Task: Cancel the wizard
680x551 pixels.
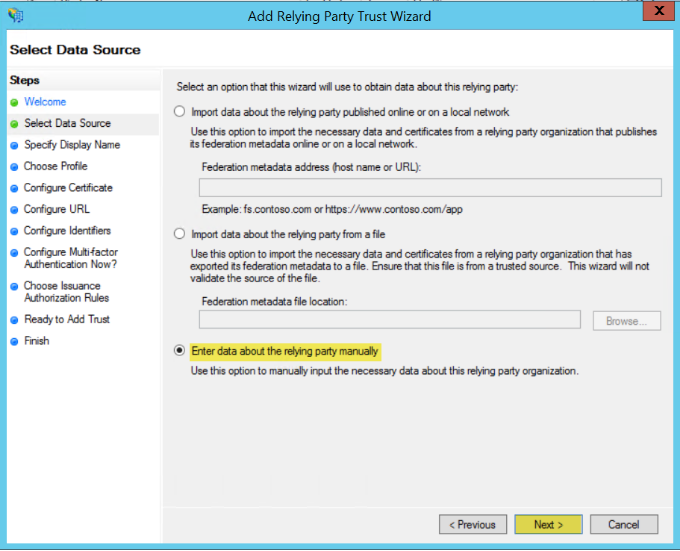Action: pos(623,524)
